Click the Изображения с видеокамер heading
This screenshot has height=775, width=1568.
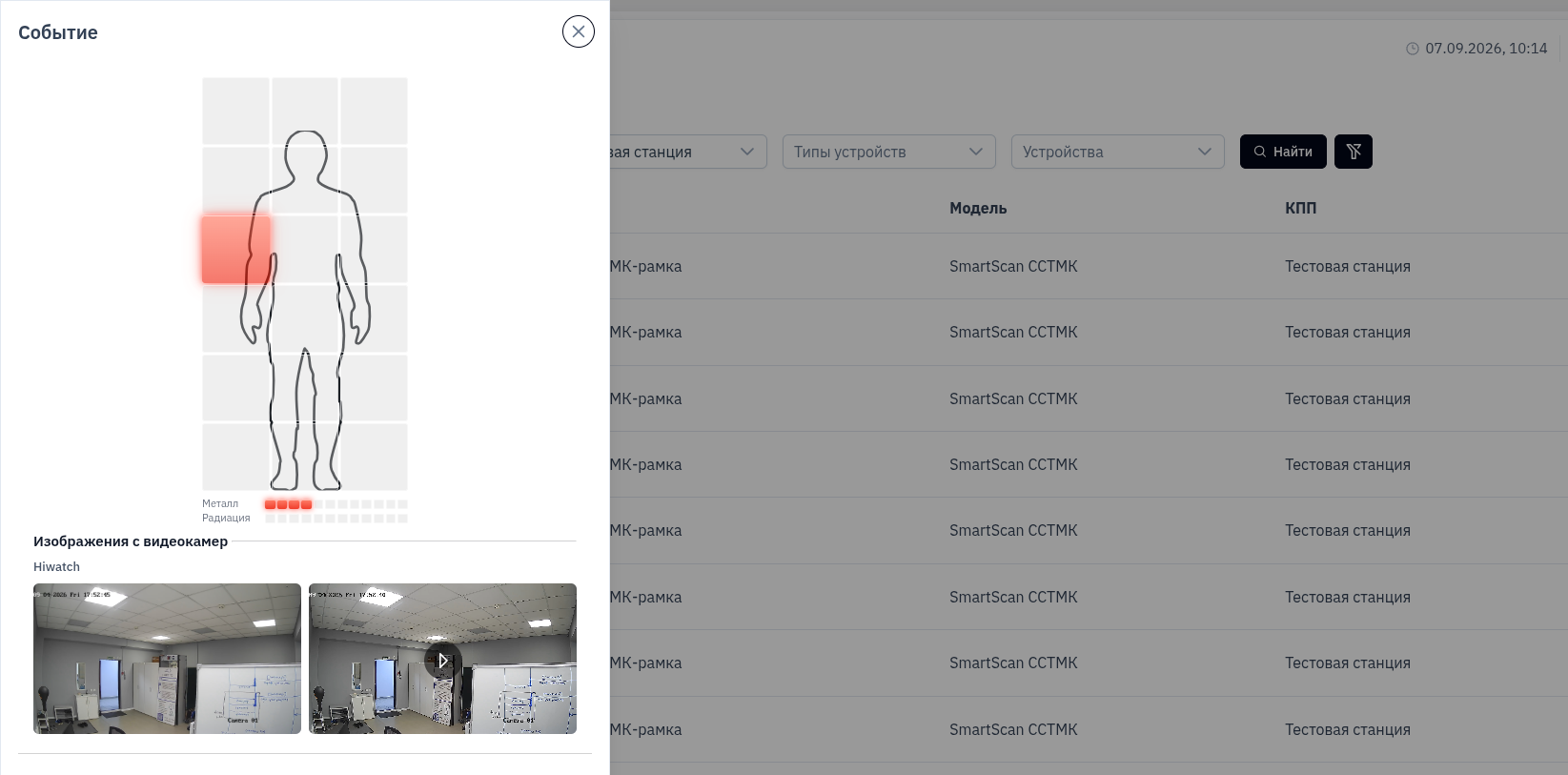click(131, 541)
